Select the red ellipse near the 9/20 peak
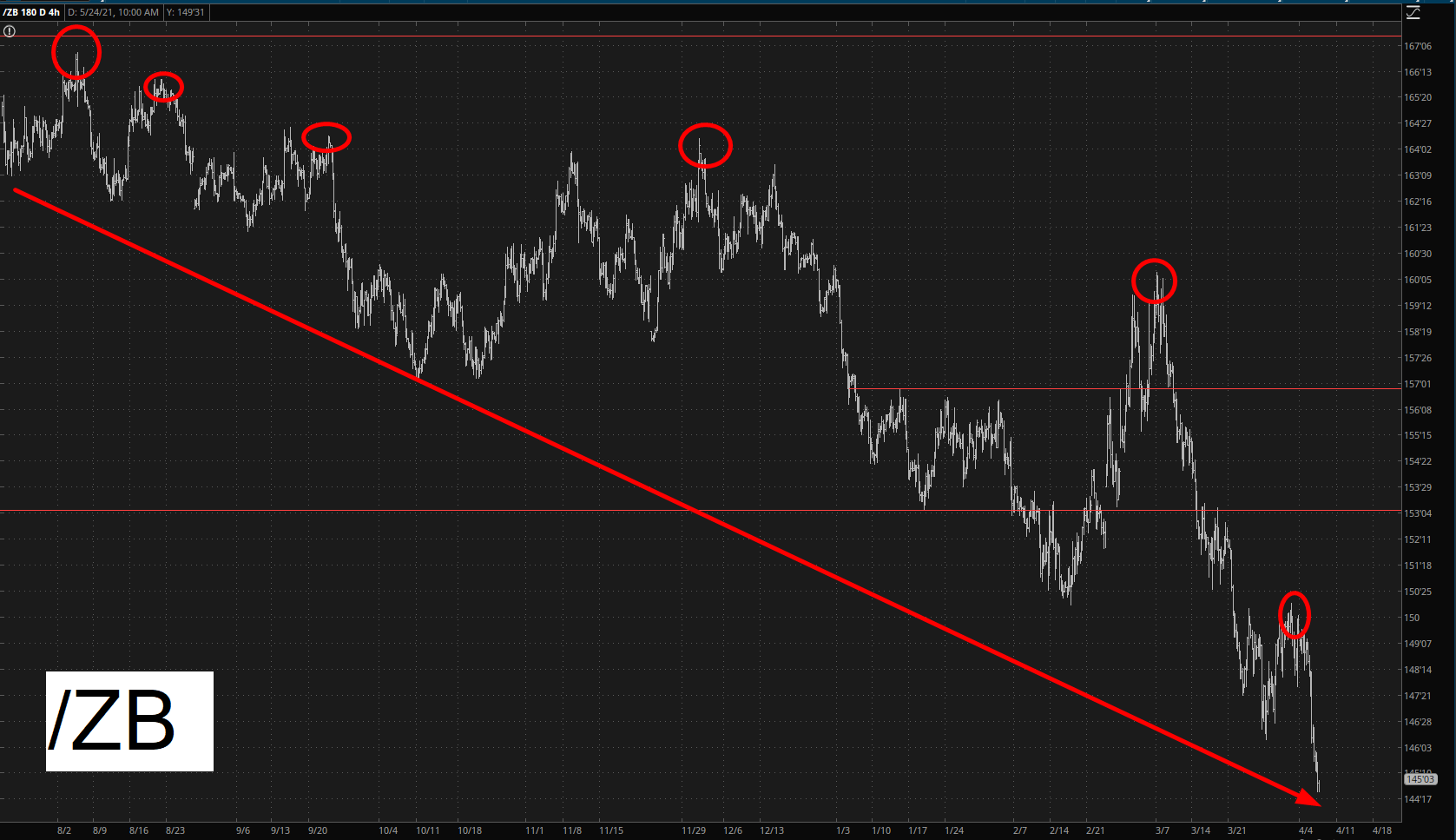The height and width of the screenshot is (840, 1456). pyautogui.click(x=326, y=137)
